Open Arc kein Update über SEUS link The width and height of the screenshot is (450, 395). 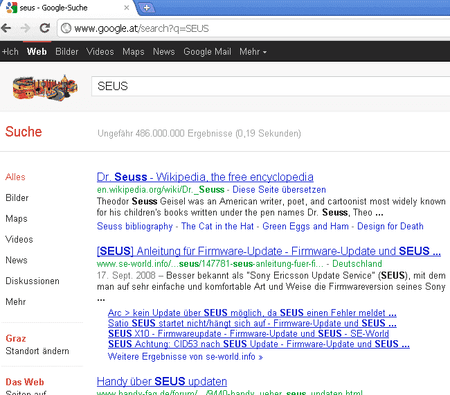tap(252, 313)
